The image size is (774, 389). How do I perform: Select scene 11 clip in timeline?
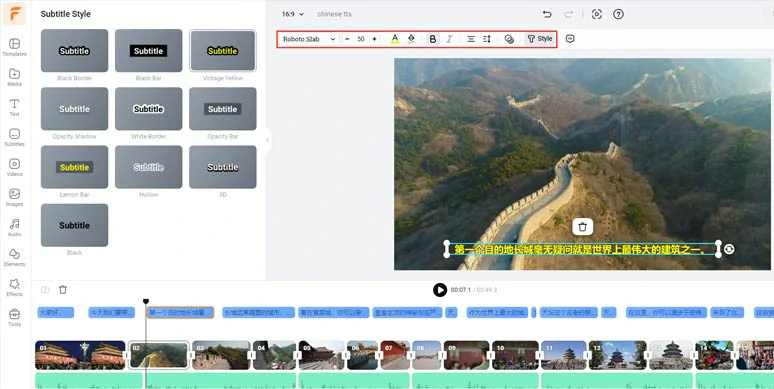click(563, 355)
